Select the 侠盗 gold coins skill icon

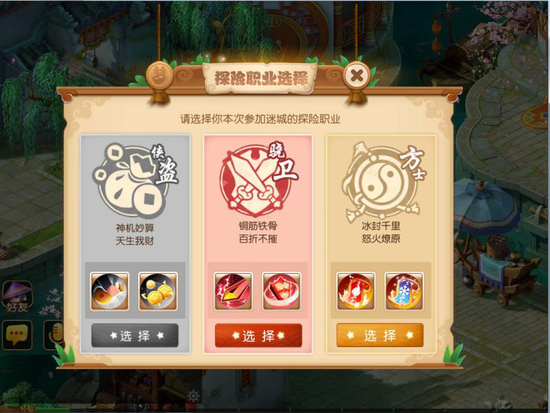158,291
